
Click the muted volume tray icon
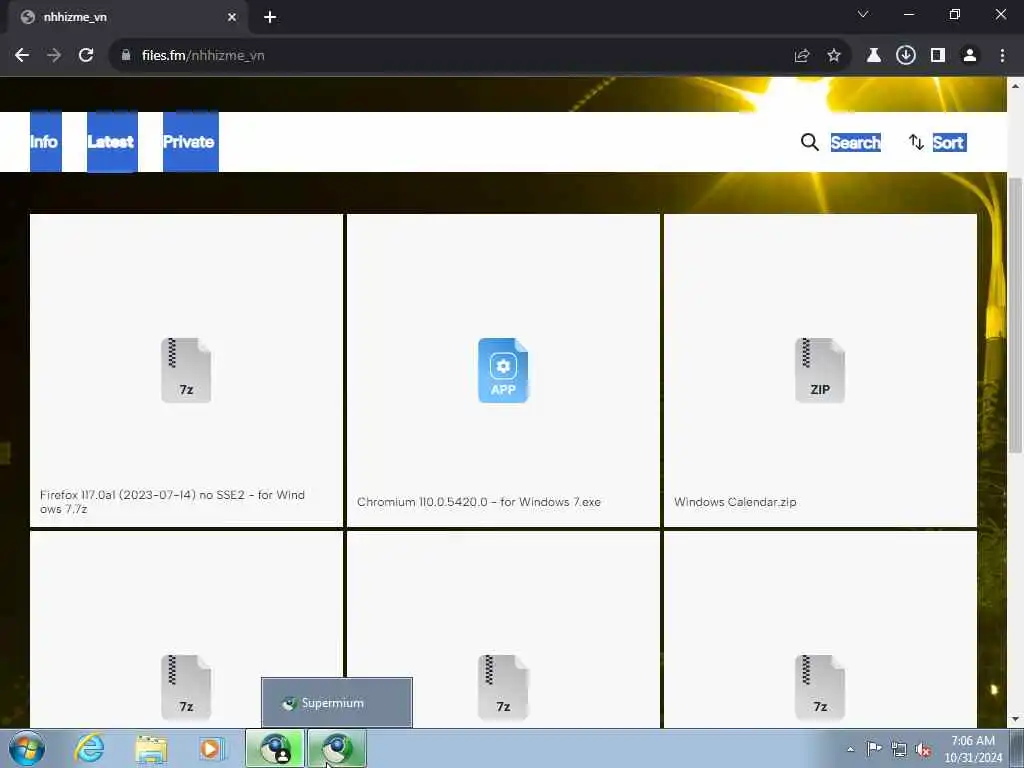(x=923, y=749)
